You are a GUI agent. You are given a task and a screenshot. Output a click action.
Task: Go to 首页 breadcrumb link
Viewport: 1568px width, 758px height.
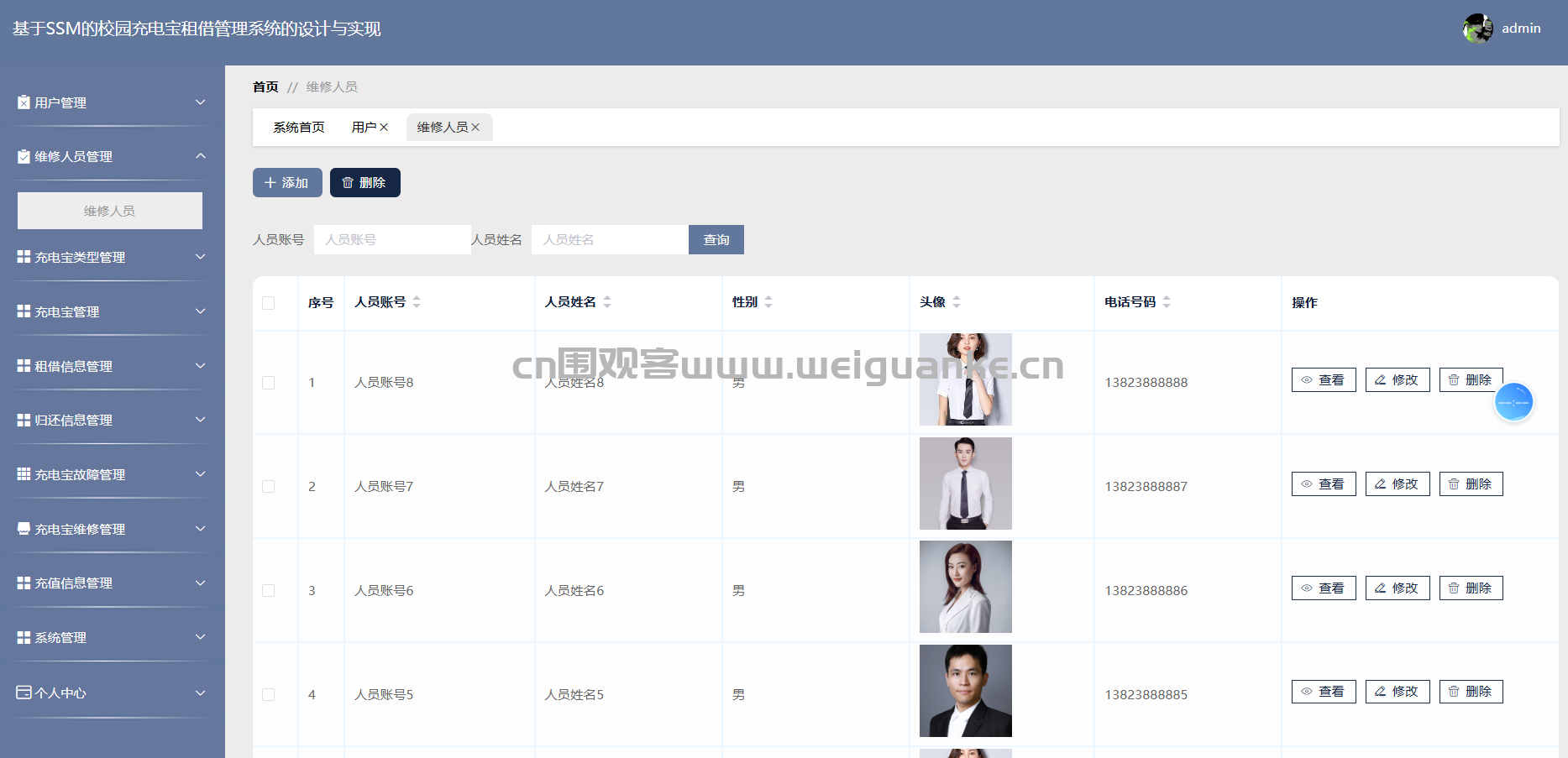265,86
